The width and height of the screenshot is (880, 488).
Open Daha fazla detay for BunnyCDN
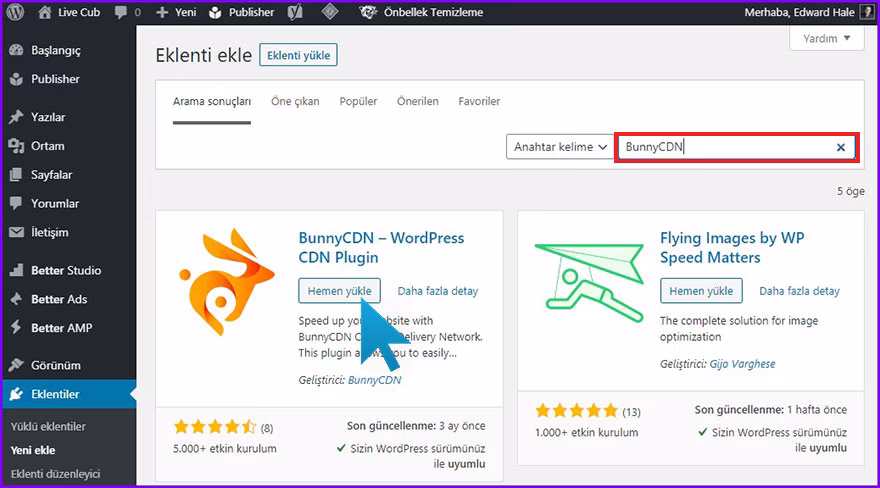click(438, 291)
